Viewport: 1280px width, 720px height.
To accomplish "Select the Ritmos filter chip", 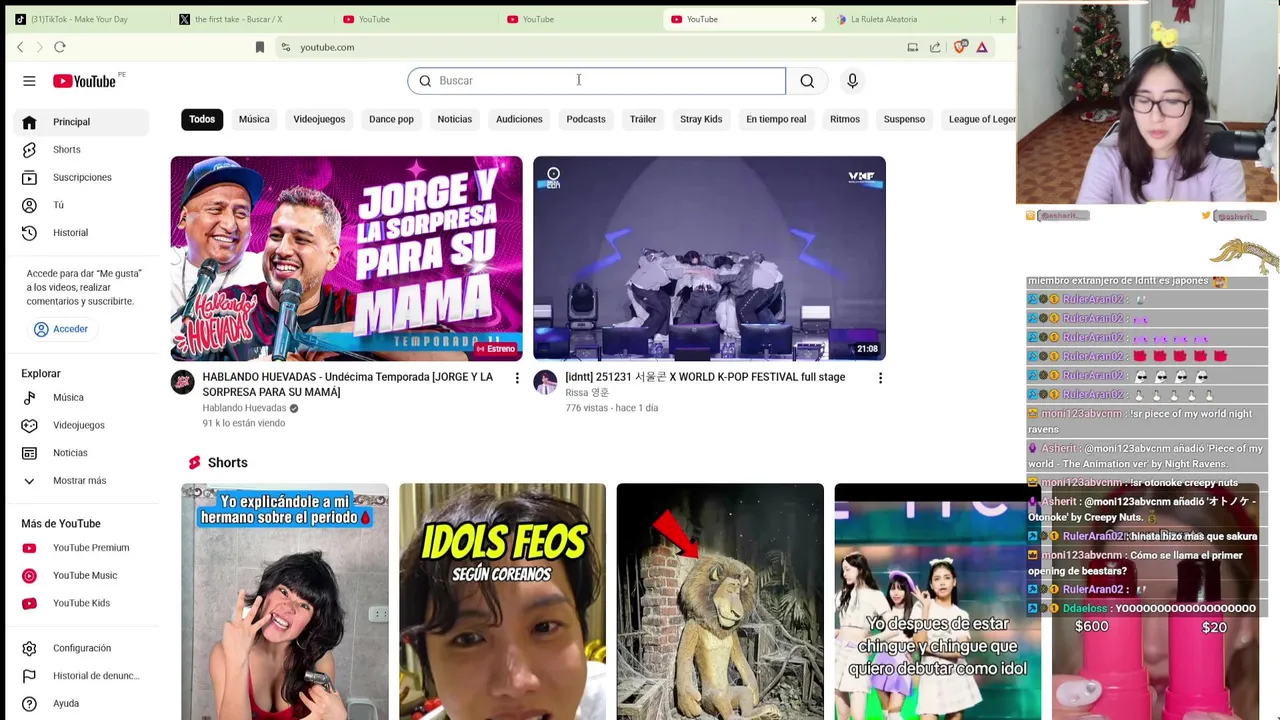I will (x=845, y=119).
